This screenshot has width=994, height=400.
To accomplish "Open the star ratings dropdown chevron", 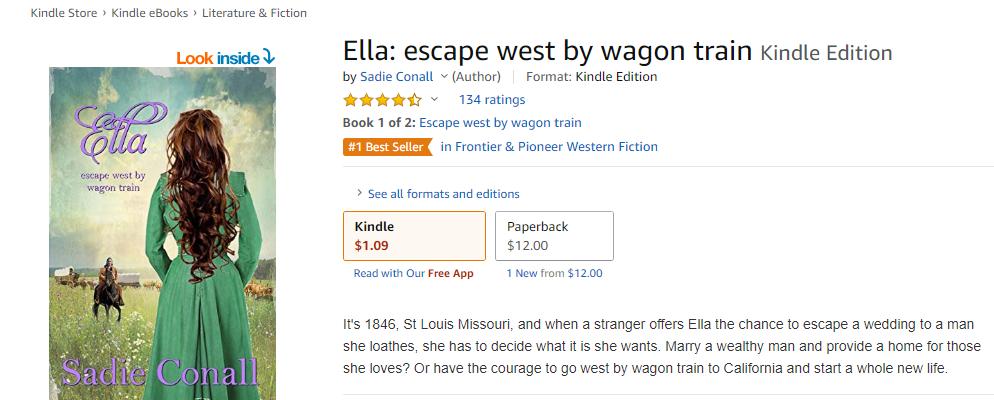I will click(434, 100).
